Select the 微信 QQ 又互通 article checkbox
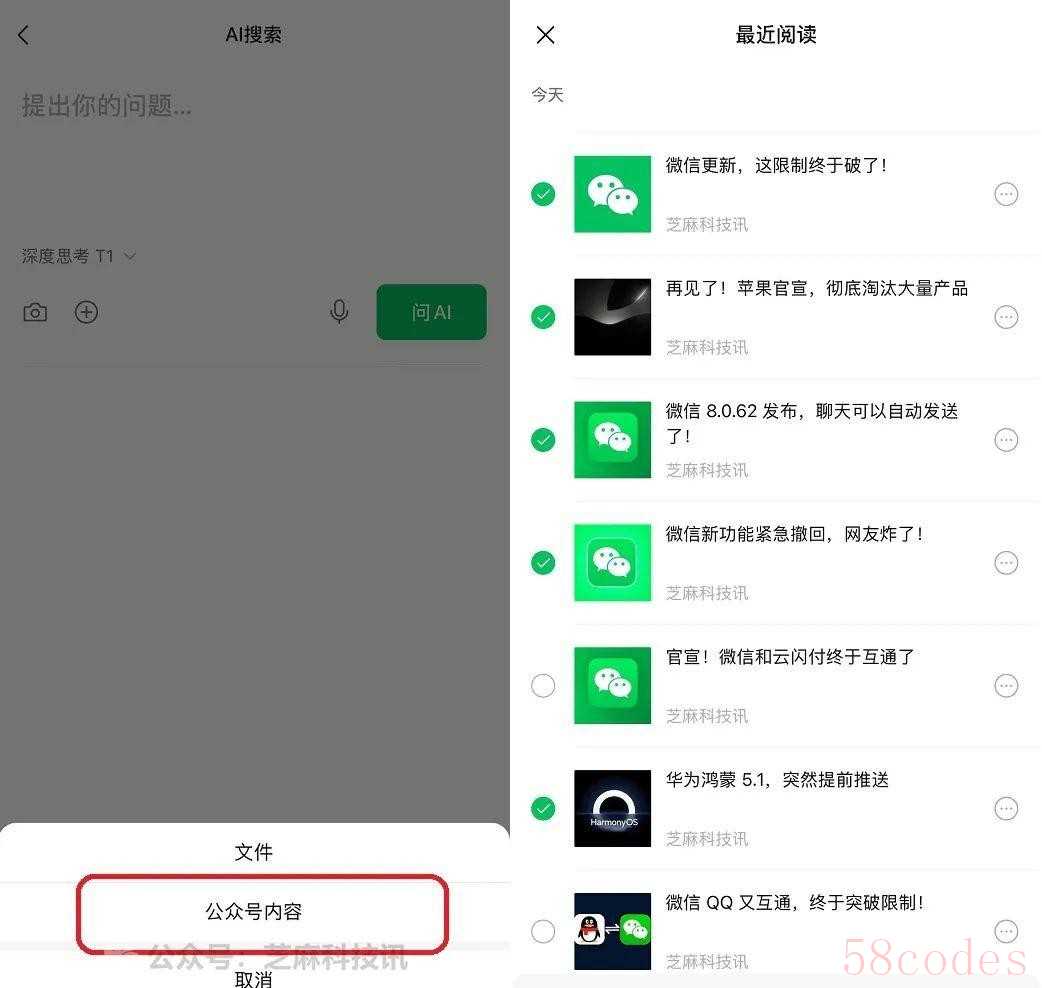The width and height of the screenshot is (1042, 988). 544,932
